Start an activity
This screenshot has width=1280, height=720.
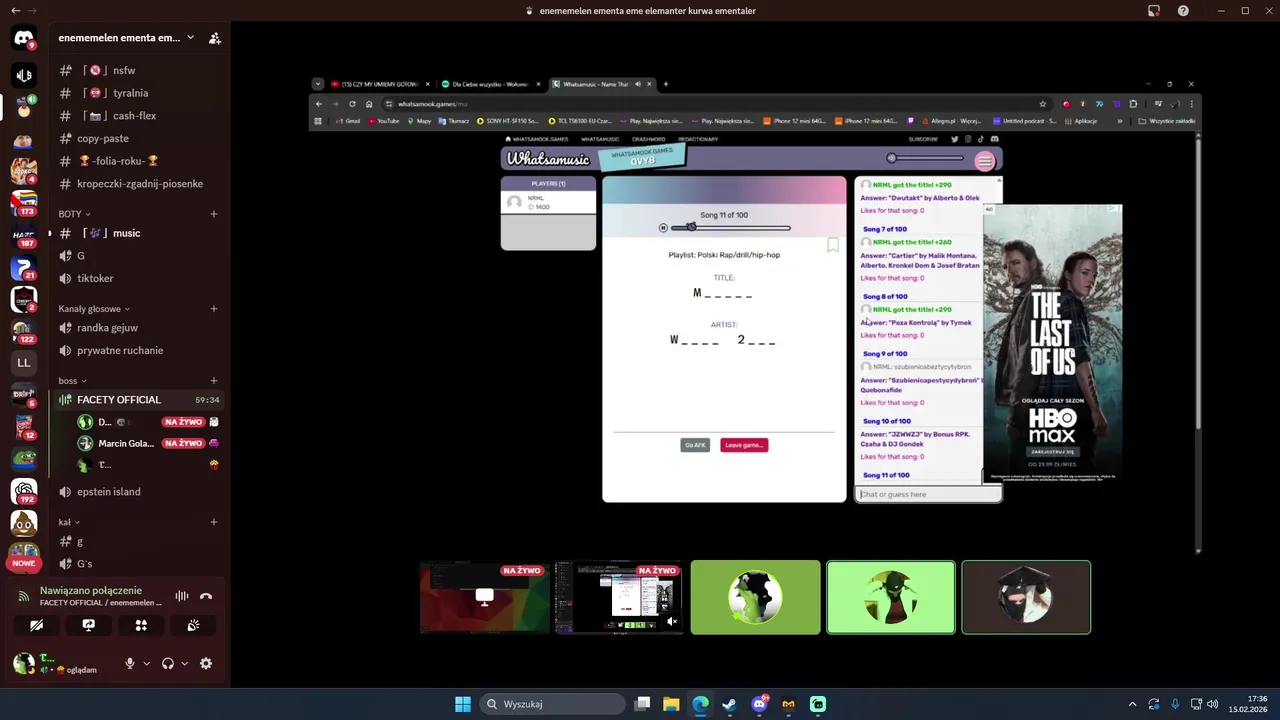tap(141, 625)
